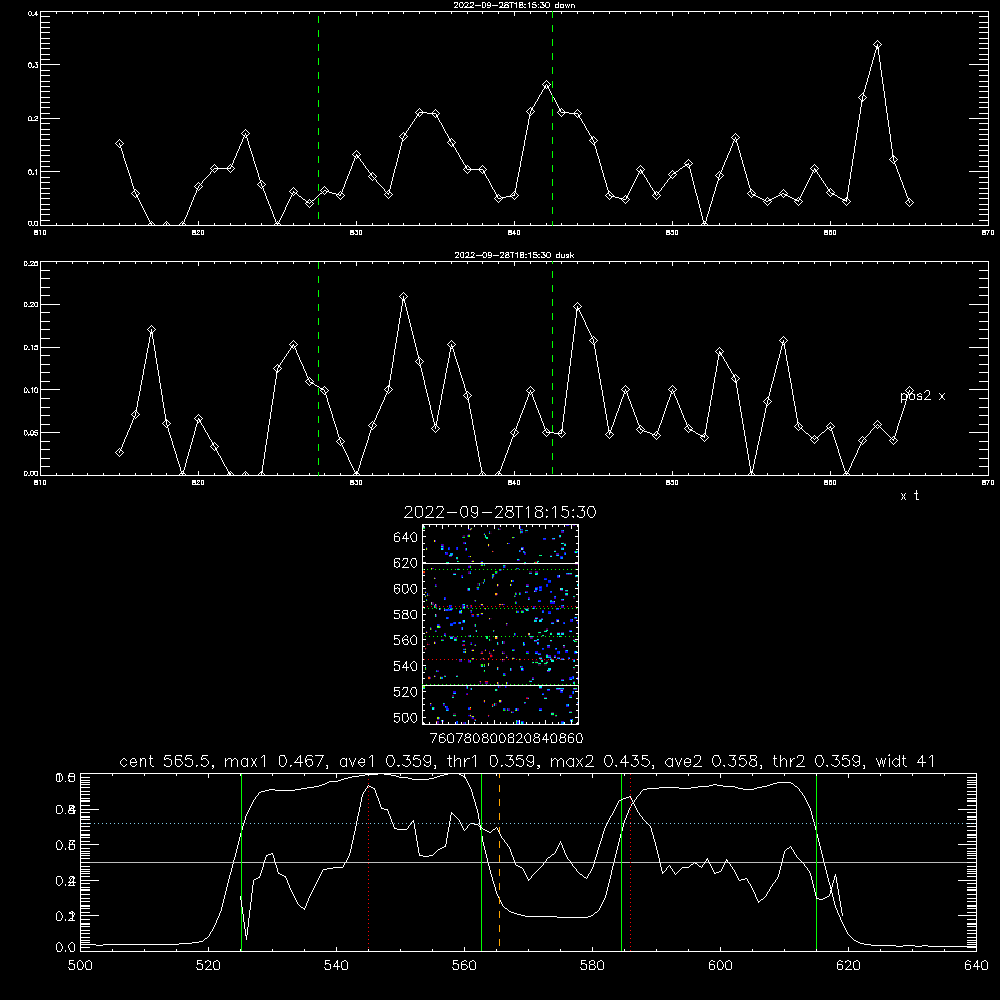Click x-axis label '540' of bottom plot

336,966
